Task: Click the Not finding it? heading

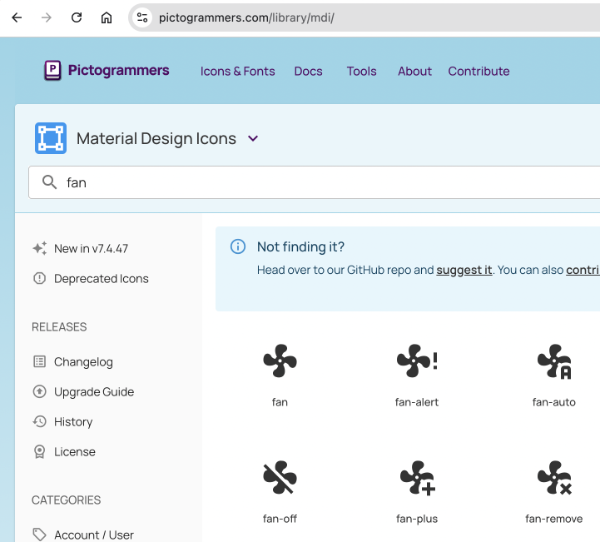Action: (x=301, y=247)
